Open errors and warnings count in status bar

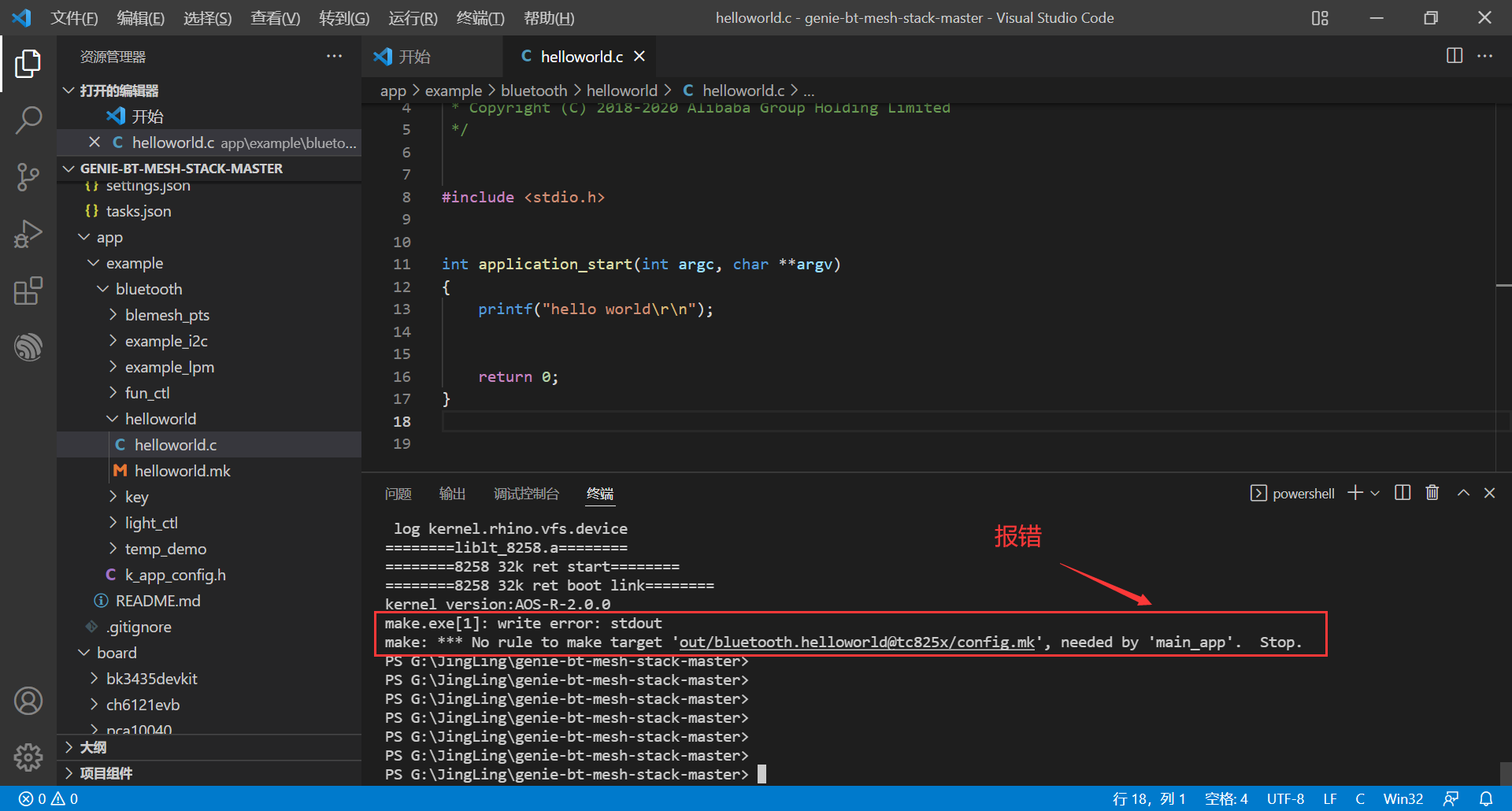click(x=49, y=798)
